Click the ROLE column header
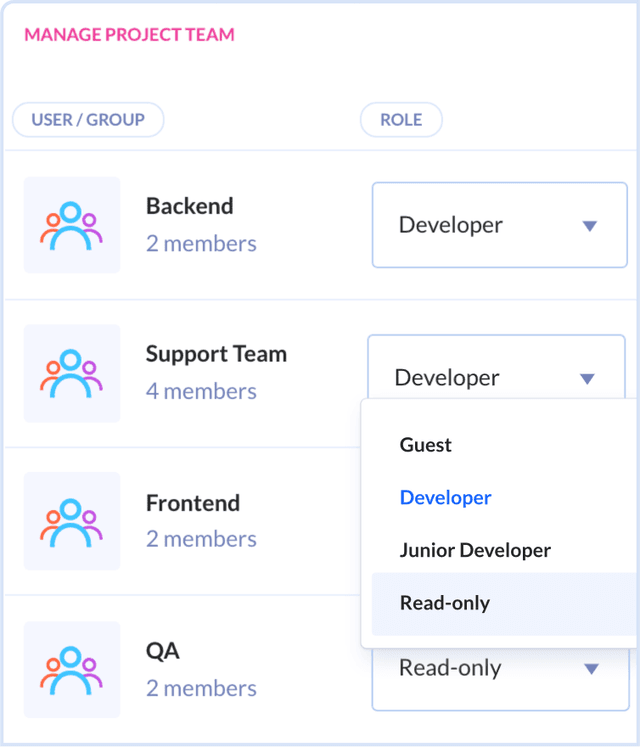The width and height of the screenshot is (640, 747). [x=401, y=120]
